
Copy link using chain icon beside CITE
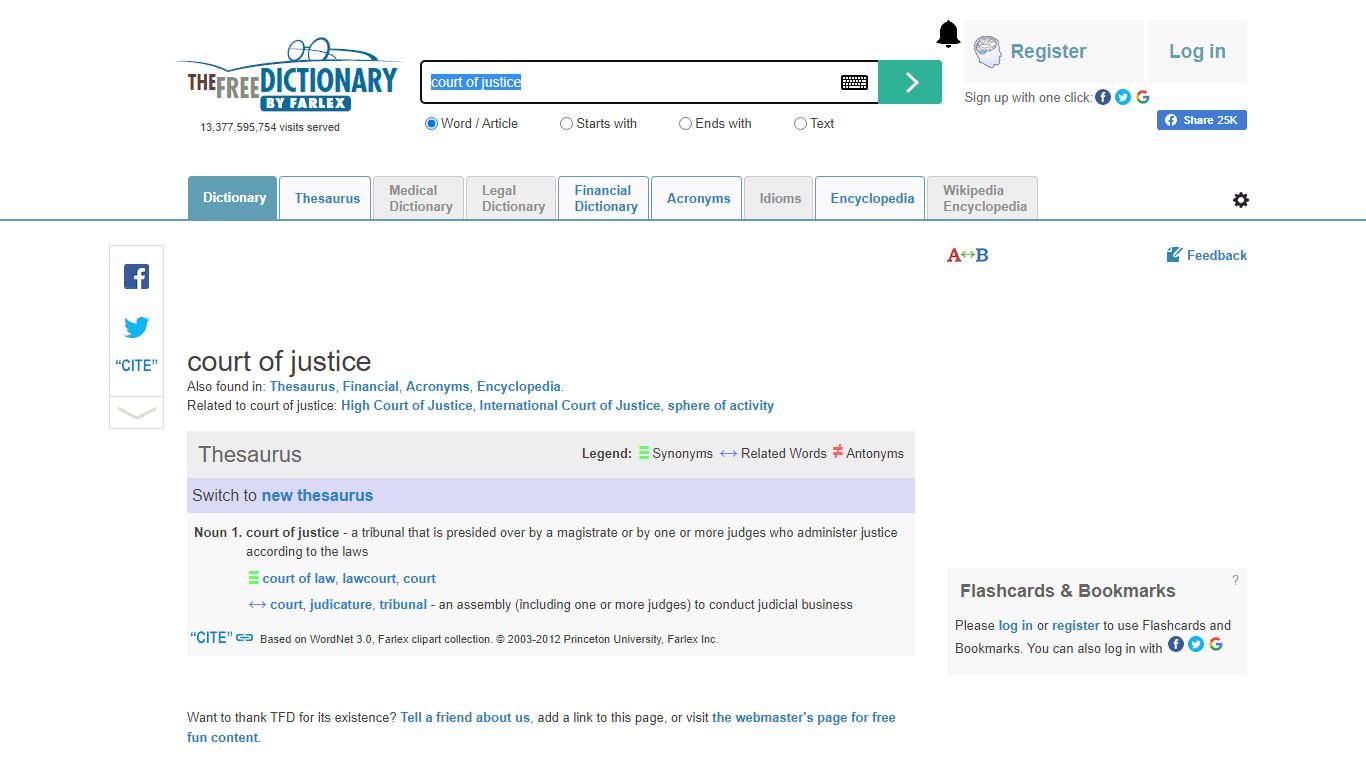point(245,638)
